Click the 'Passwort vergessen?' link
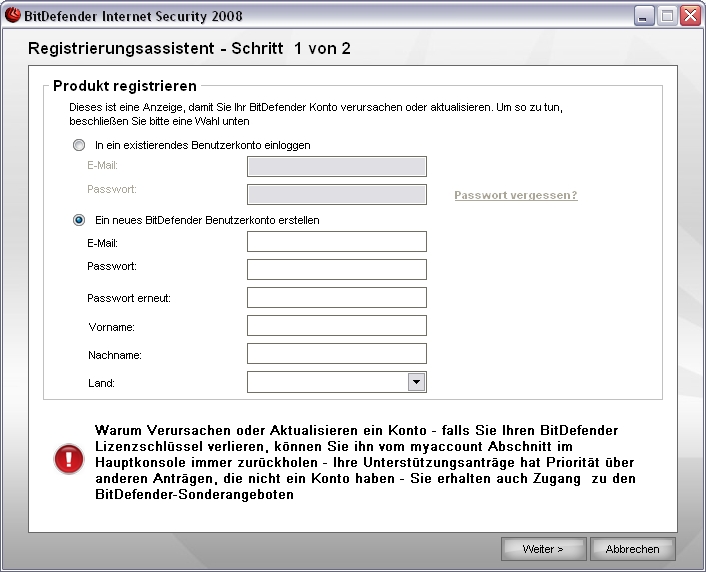The height and width of the screenshot is (572, 706). (516, 195)
